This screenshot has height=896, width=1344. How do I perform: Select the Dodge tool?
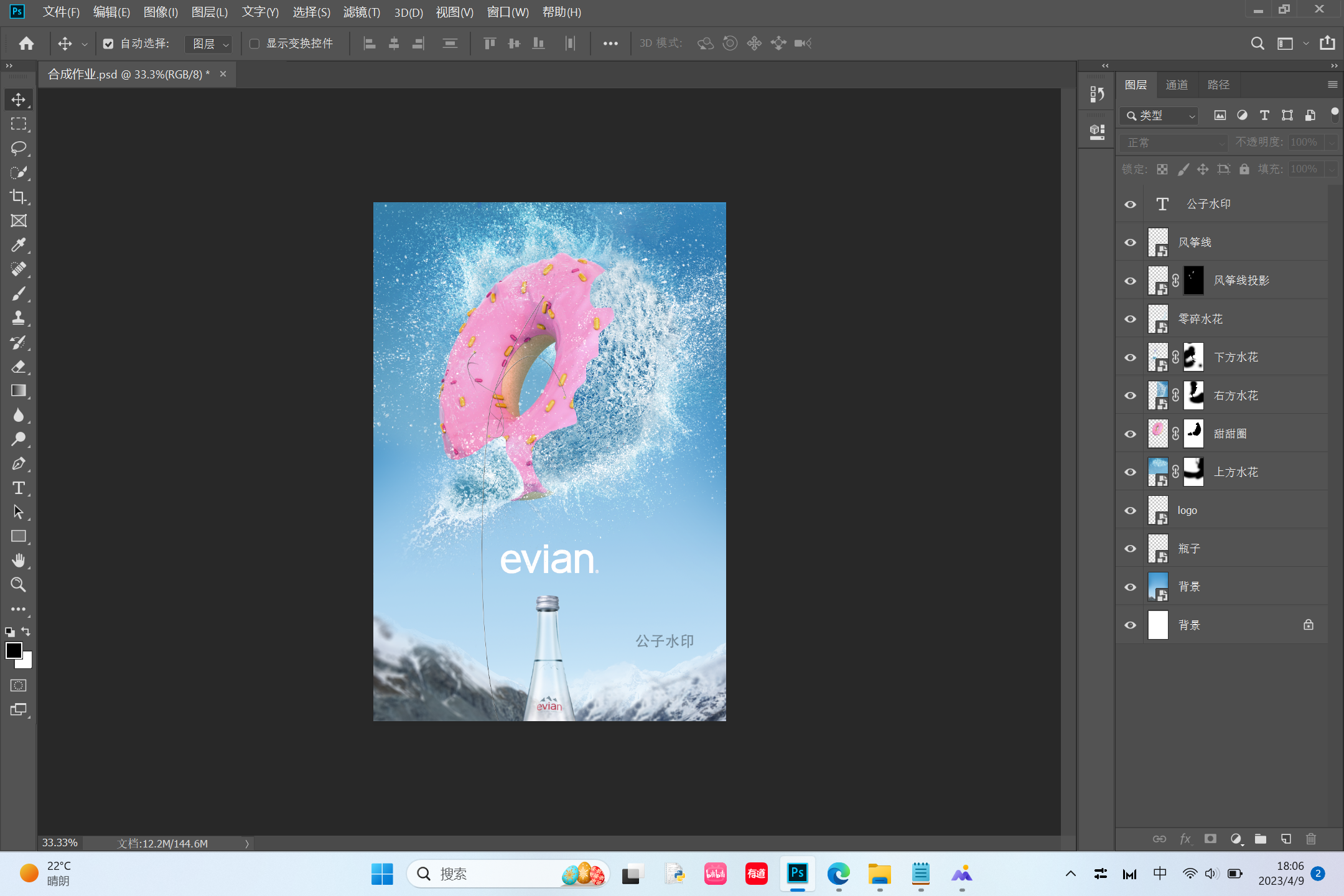pos(19,439)
